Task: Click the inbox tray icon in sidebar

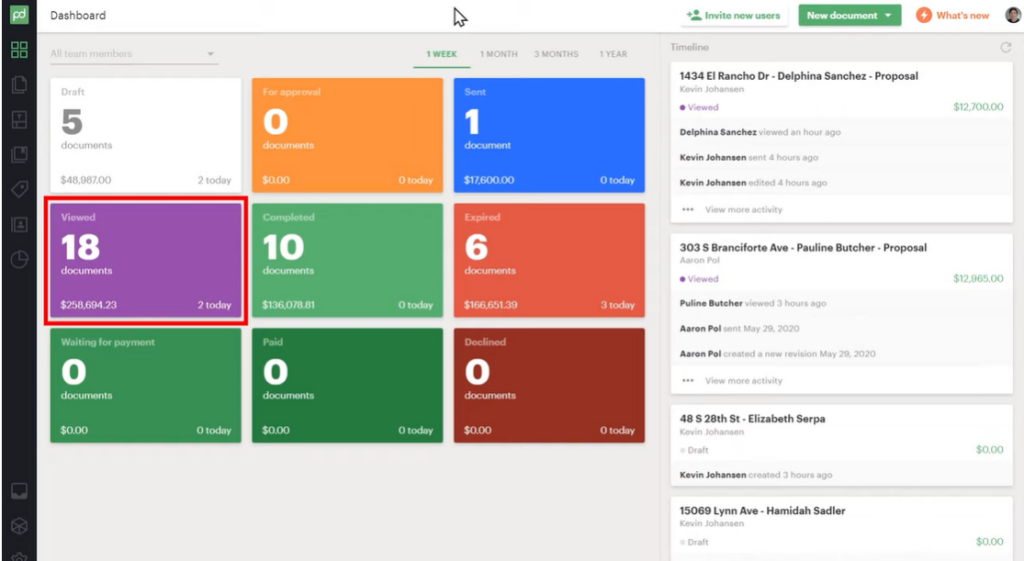Action: point(20,491)
